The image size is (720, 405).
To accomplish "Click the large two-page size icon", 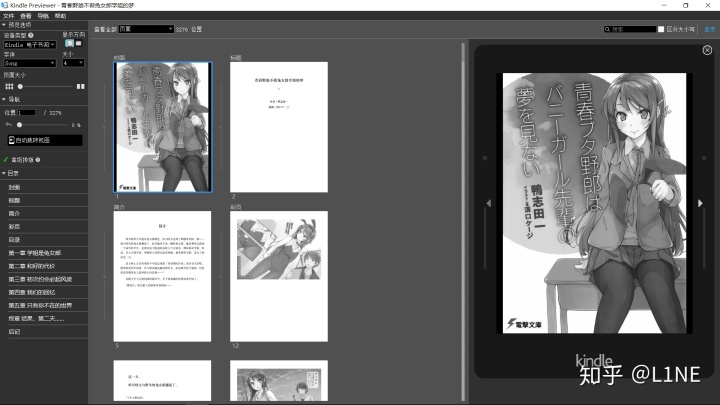I will (80, 86).
